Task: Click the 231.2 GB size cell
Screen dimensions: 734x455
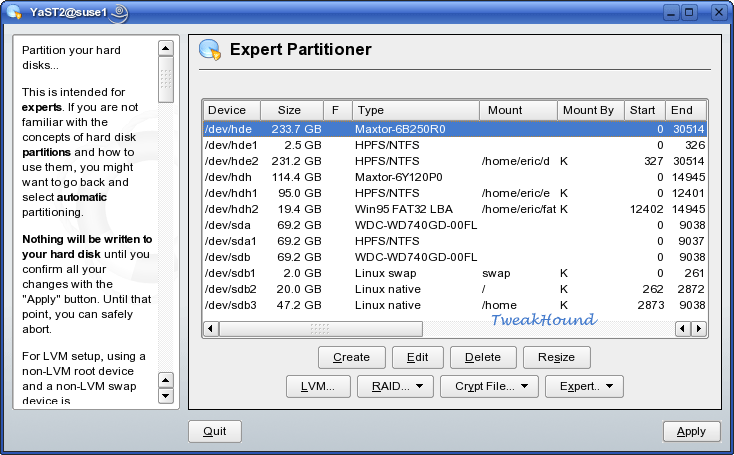Action: pos(296,161)
